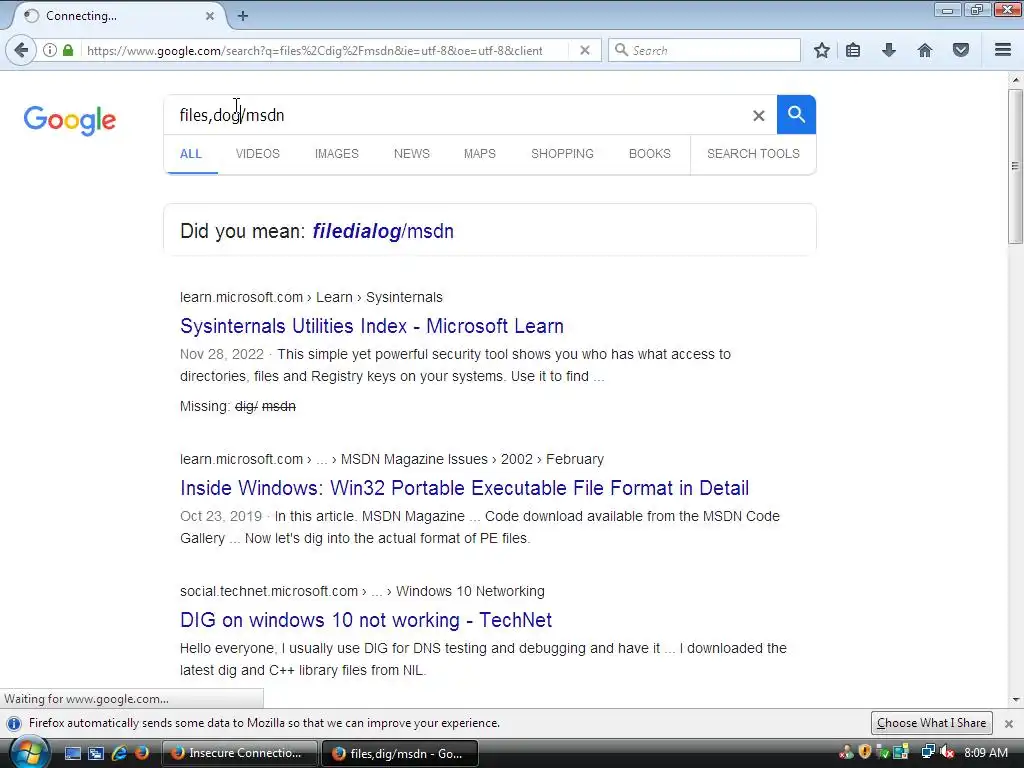This screenshot has width=1024, height=768.
Task: Click the security shield tray icon
Action: (x=865, y=752)
